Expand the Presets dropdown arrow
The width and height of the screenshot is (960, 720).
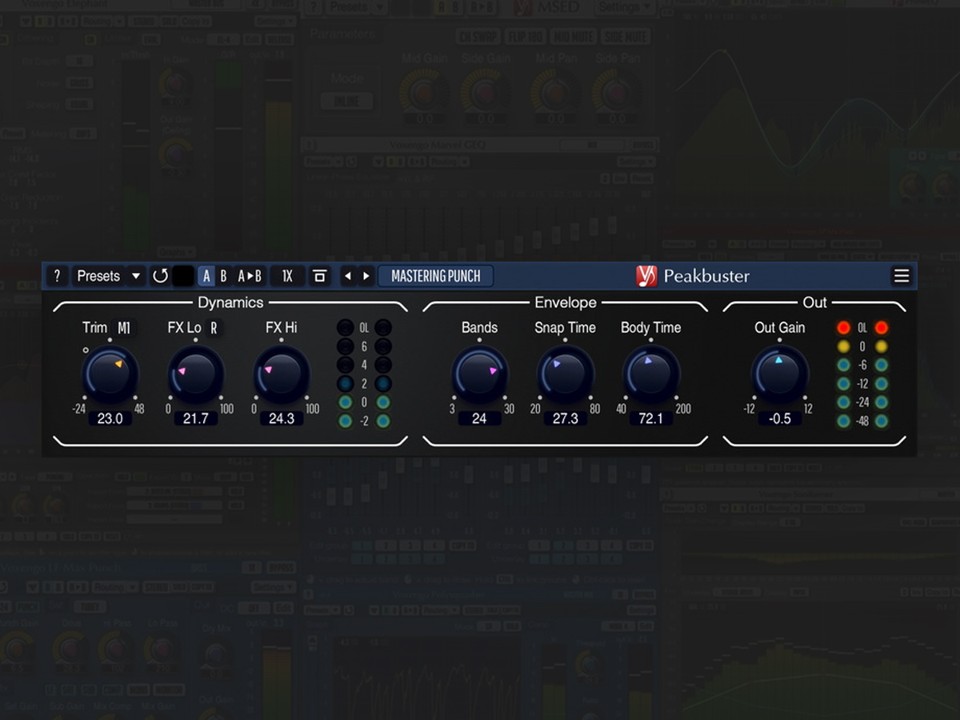click(136, 276)
